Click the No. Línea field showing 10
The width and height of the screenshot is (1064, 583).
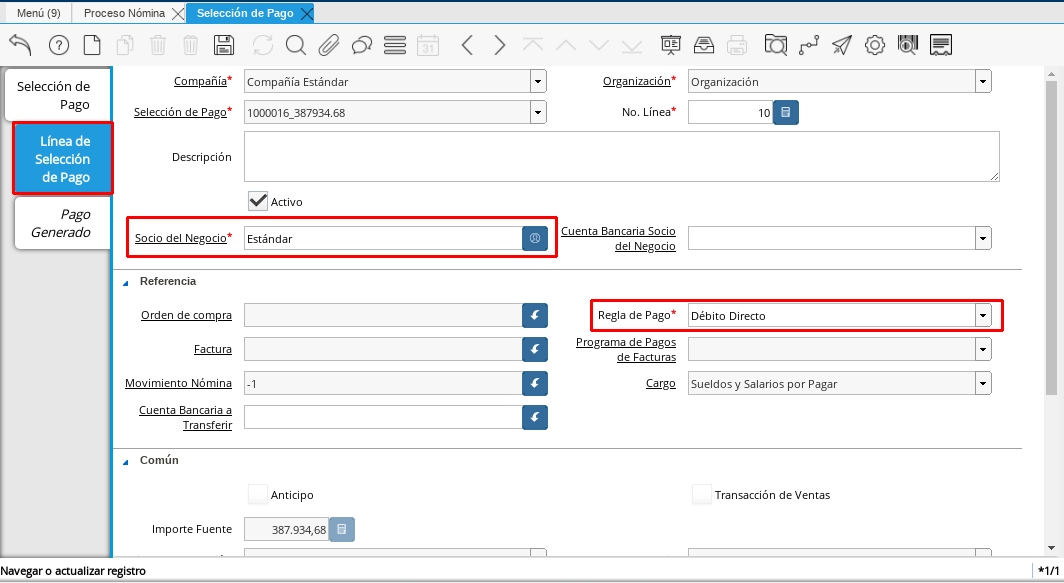pyautogui.click(x=731, y=113)
